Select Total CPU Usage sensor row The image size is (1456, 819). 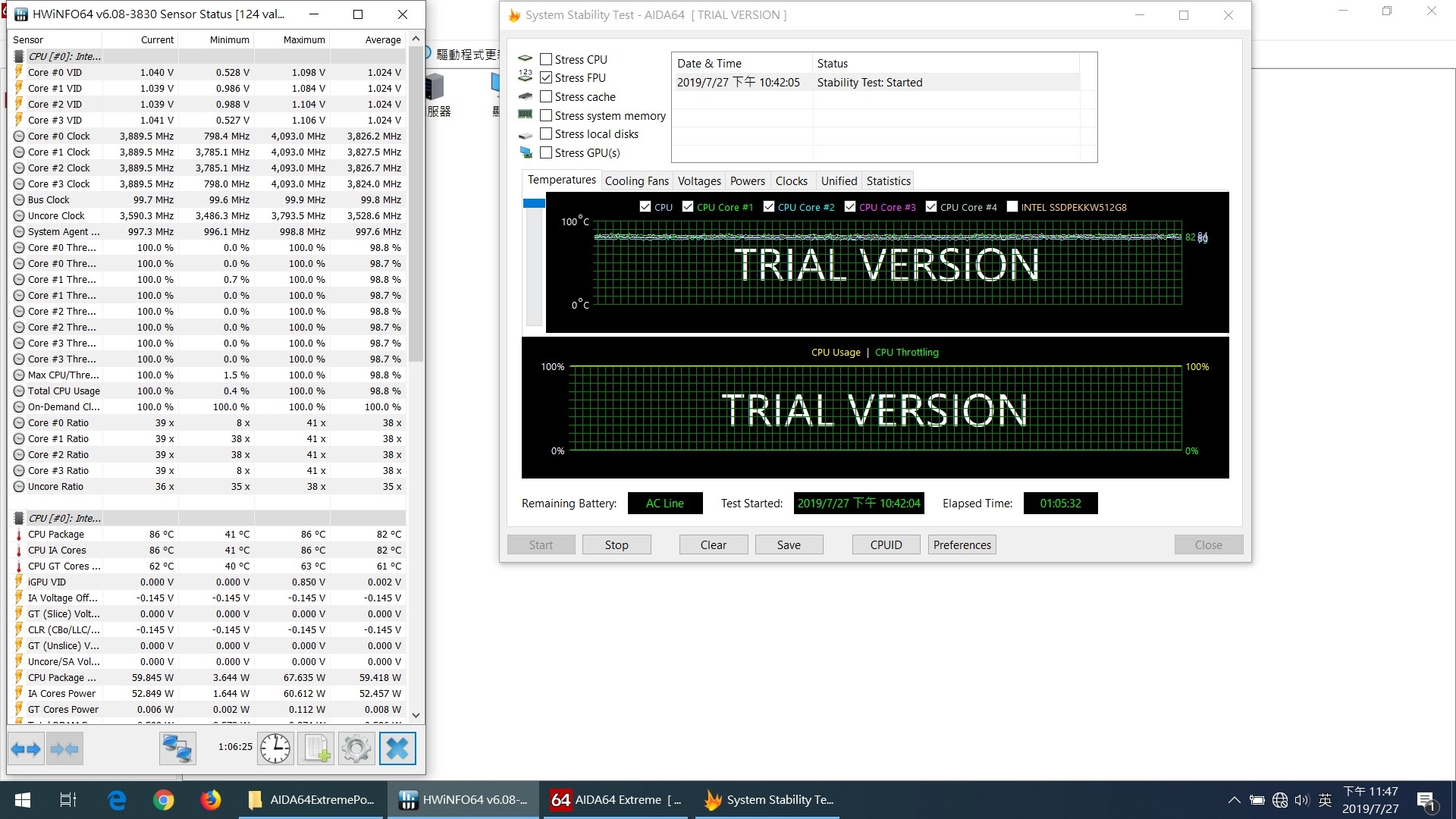point(207,391)
